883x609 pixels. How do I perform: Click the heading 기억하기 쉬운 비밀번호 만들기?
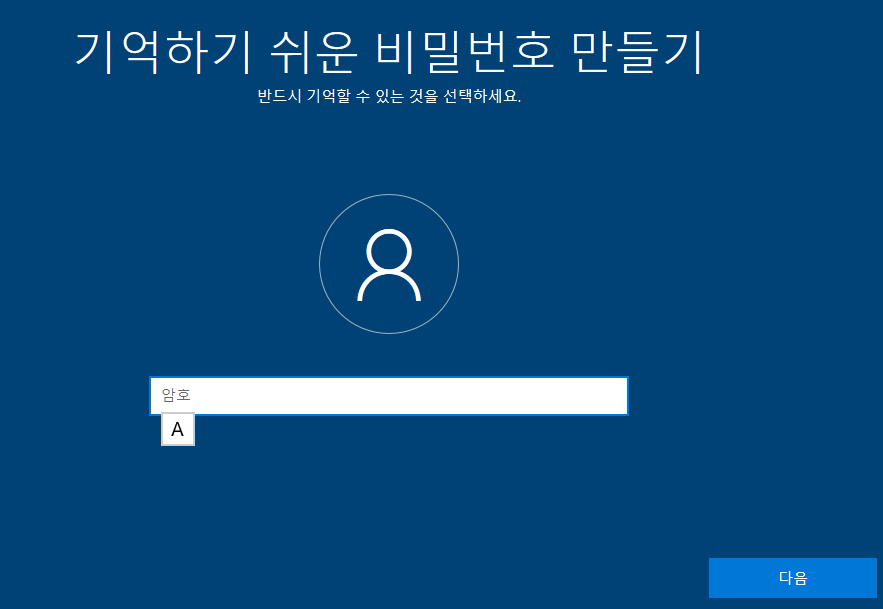[x=389, y=52]
